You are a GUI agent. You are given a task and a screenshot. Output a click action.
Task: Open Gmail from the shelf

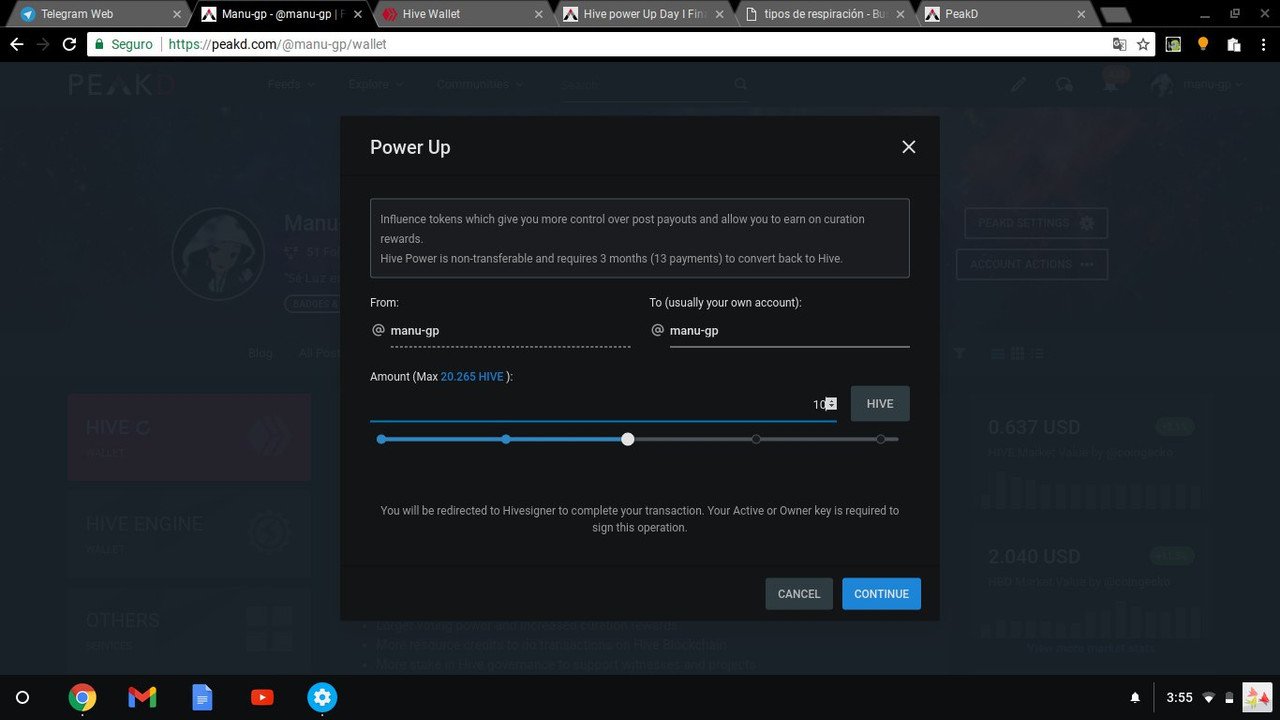click(142, 697)
